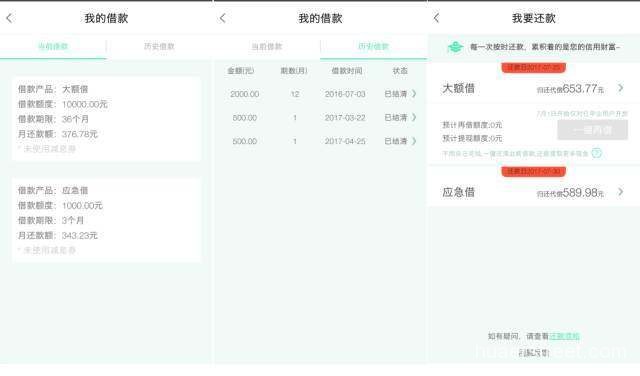Open the 应急借 loan card with 1000.00元
The height and width of the screenshot is (376, 640).
click(106, 220)
